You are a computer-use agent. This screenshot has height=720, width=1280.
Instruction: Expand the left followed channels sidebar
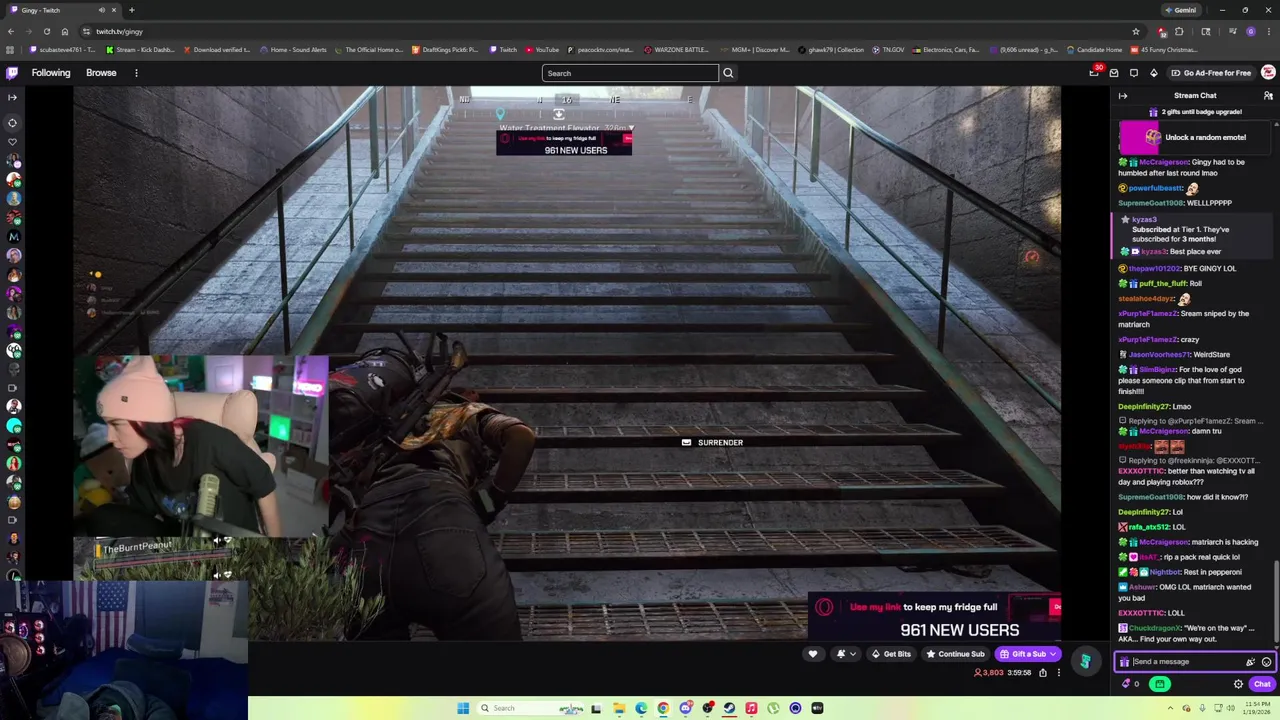pos(12,97)
